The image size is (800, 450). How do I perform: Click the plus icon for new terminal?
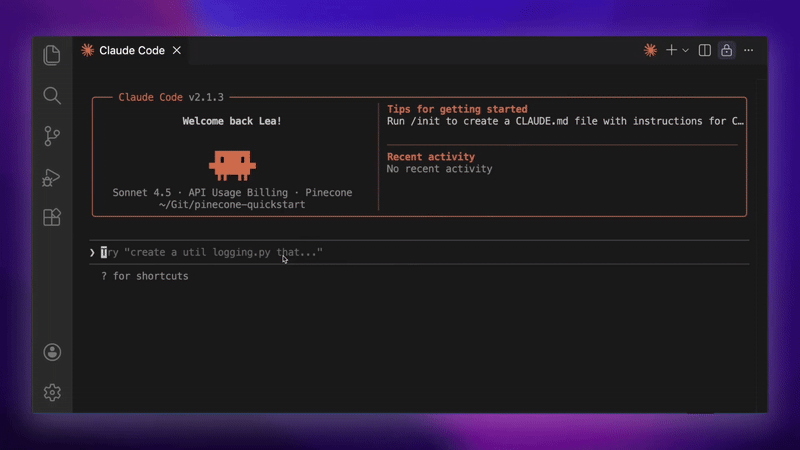point(672,50)
